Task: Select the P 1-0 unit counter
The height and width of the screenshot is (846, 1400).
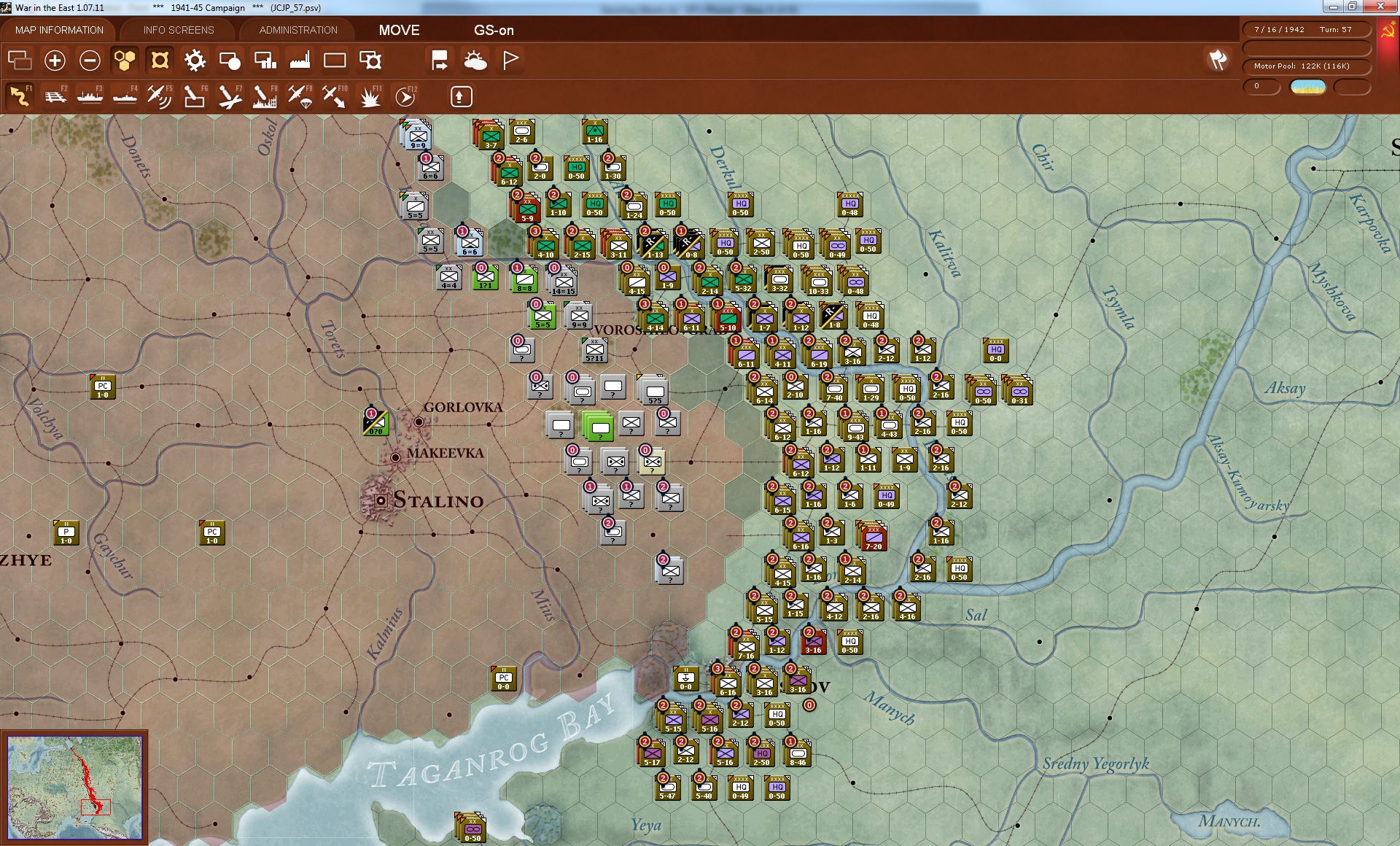Action: coord(66,532)
